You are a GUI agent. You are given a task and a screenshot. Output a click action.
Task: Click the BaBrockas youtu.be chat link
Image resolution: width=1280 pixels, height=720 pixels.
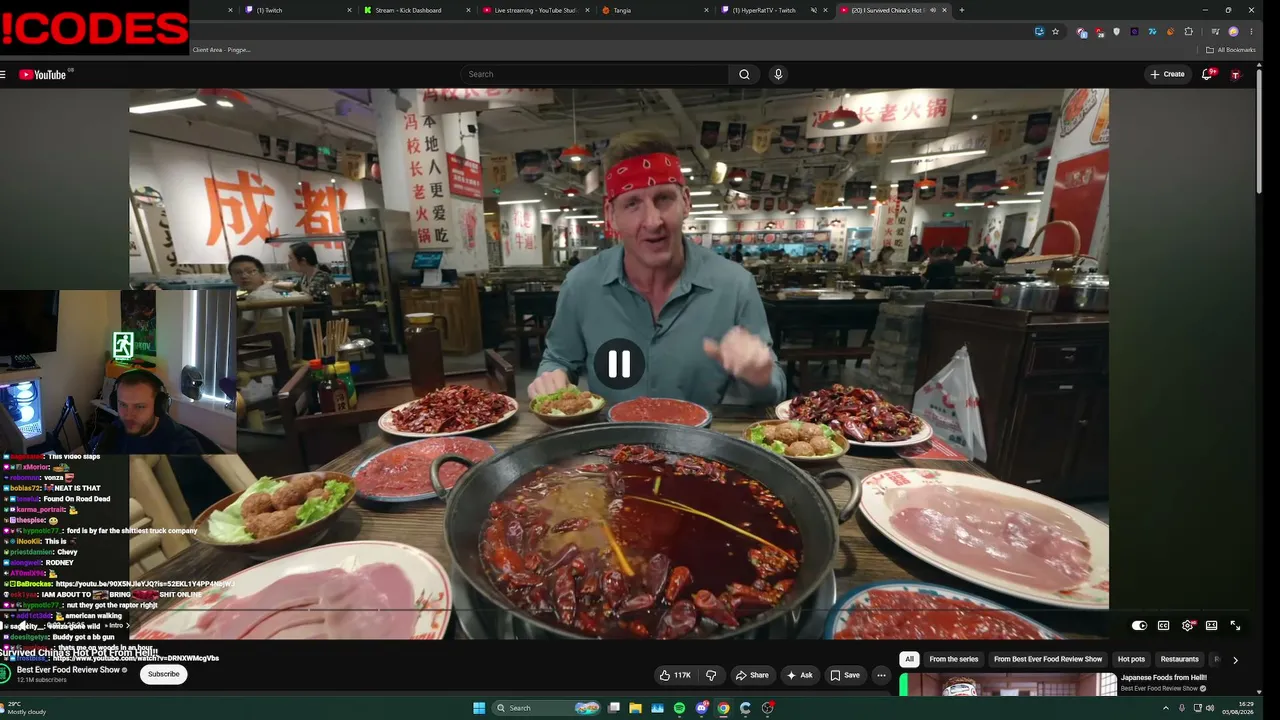click(x=146, y=584)
